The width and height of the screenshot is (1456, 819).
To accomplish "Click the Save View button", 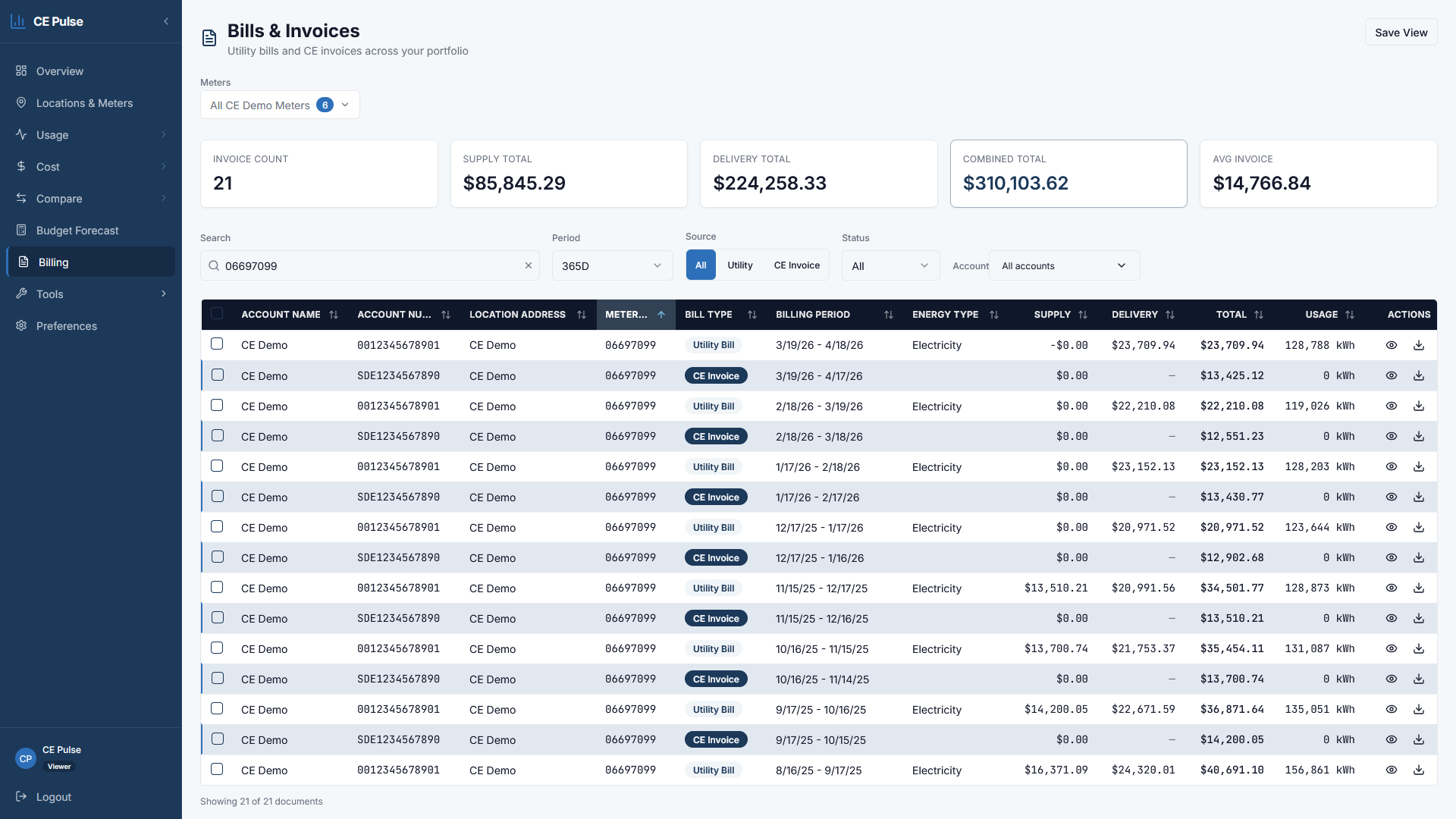I will [x=1401, y=33].
